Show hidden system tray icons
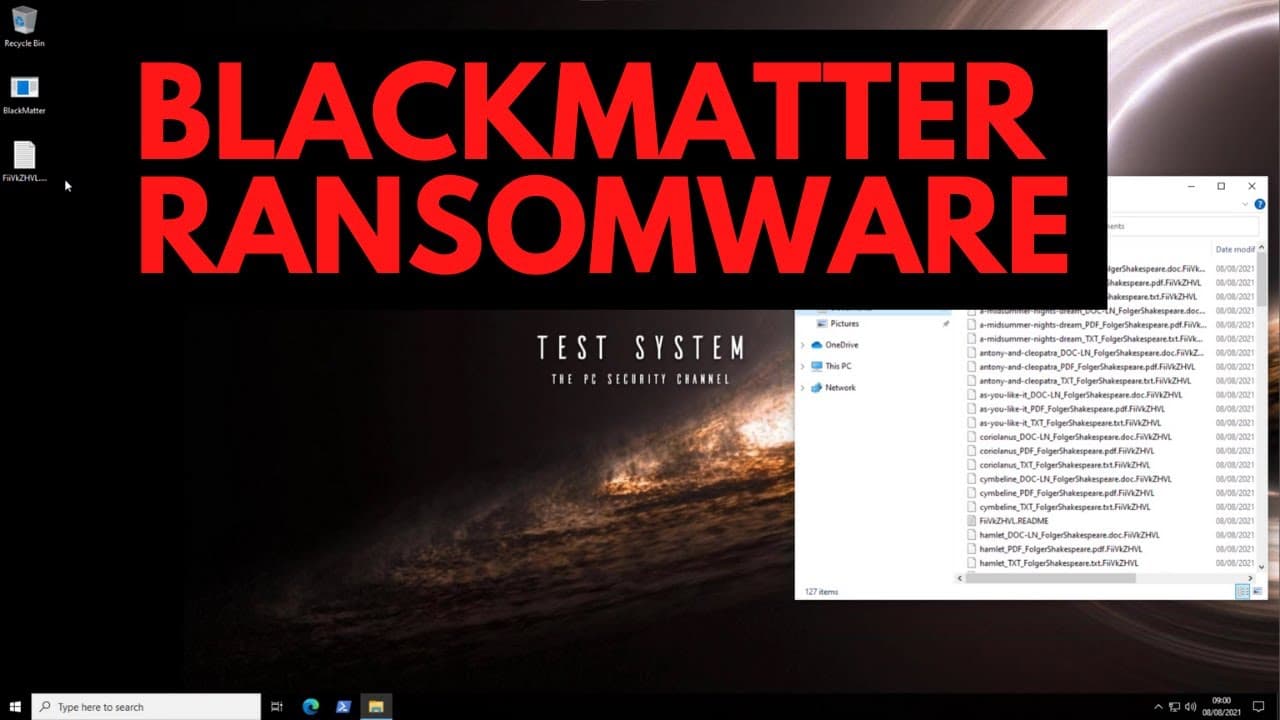This screenshot has height=720, width=1280. pos(1159,707)
